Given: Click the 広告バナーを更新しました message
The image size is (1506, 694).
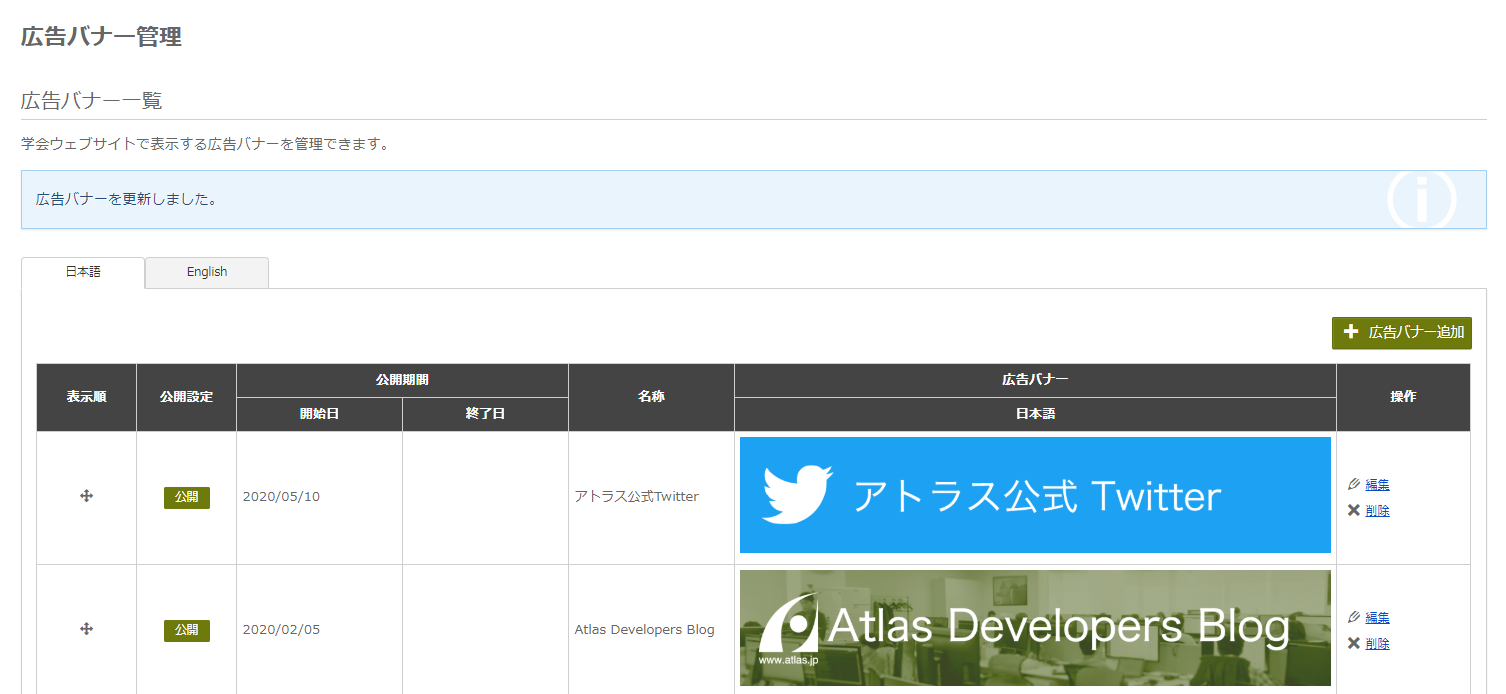Looking at the screenshot, I should 127,199.
